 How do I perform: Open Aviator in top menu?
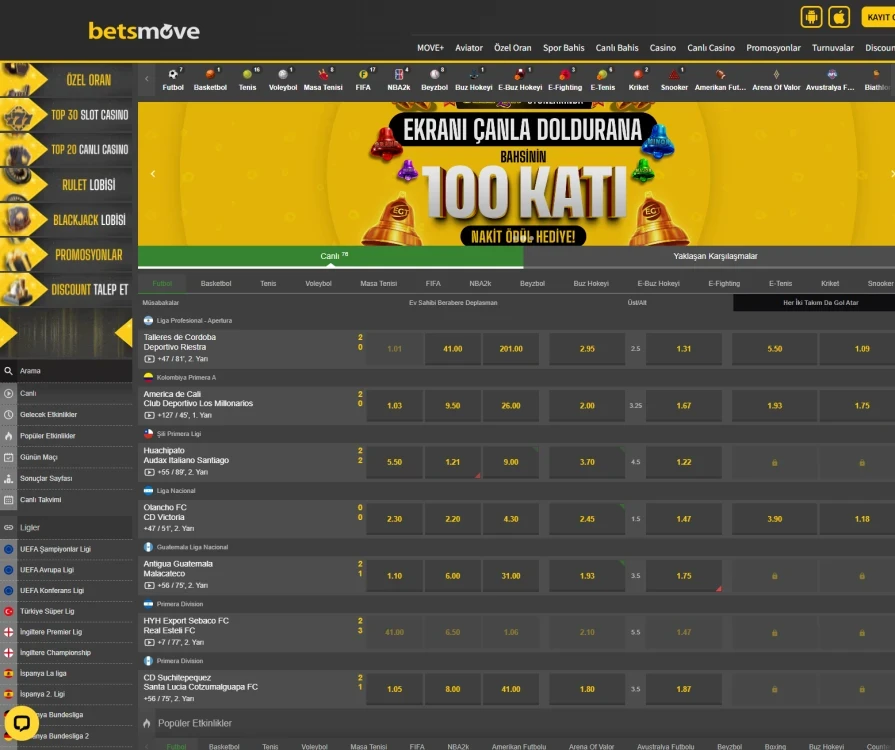tap(469, 48)
